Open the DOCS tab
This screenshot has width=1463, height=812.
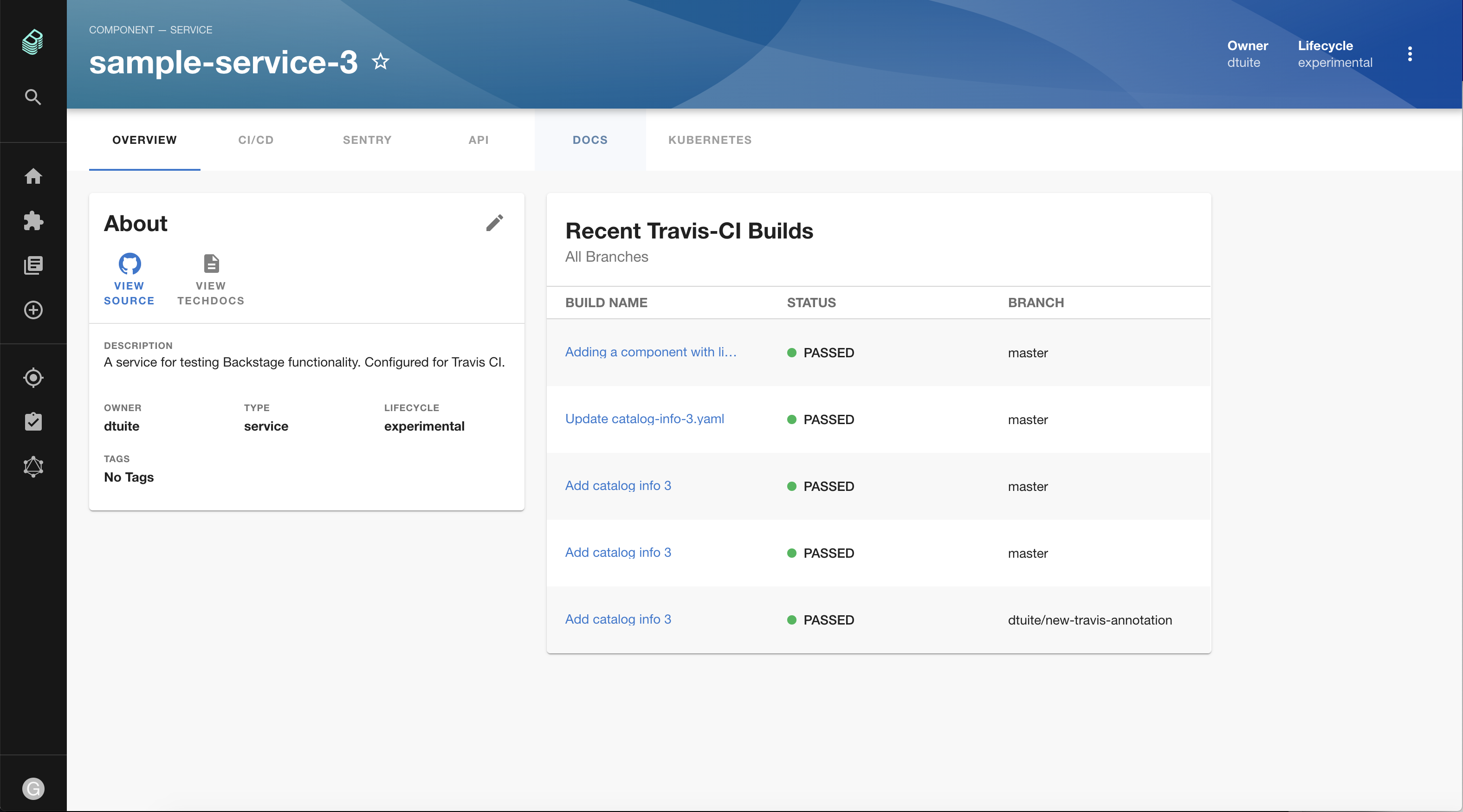590,140
